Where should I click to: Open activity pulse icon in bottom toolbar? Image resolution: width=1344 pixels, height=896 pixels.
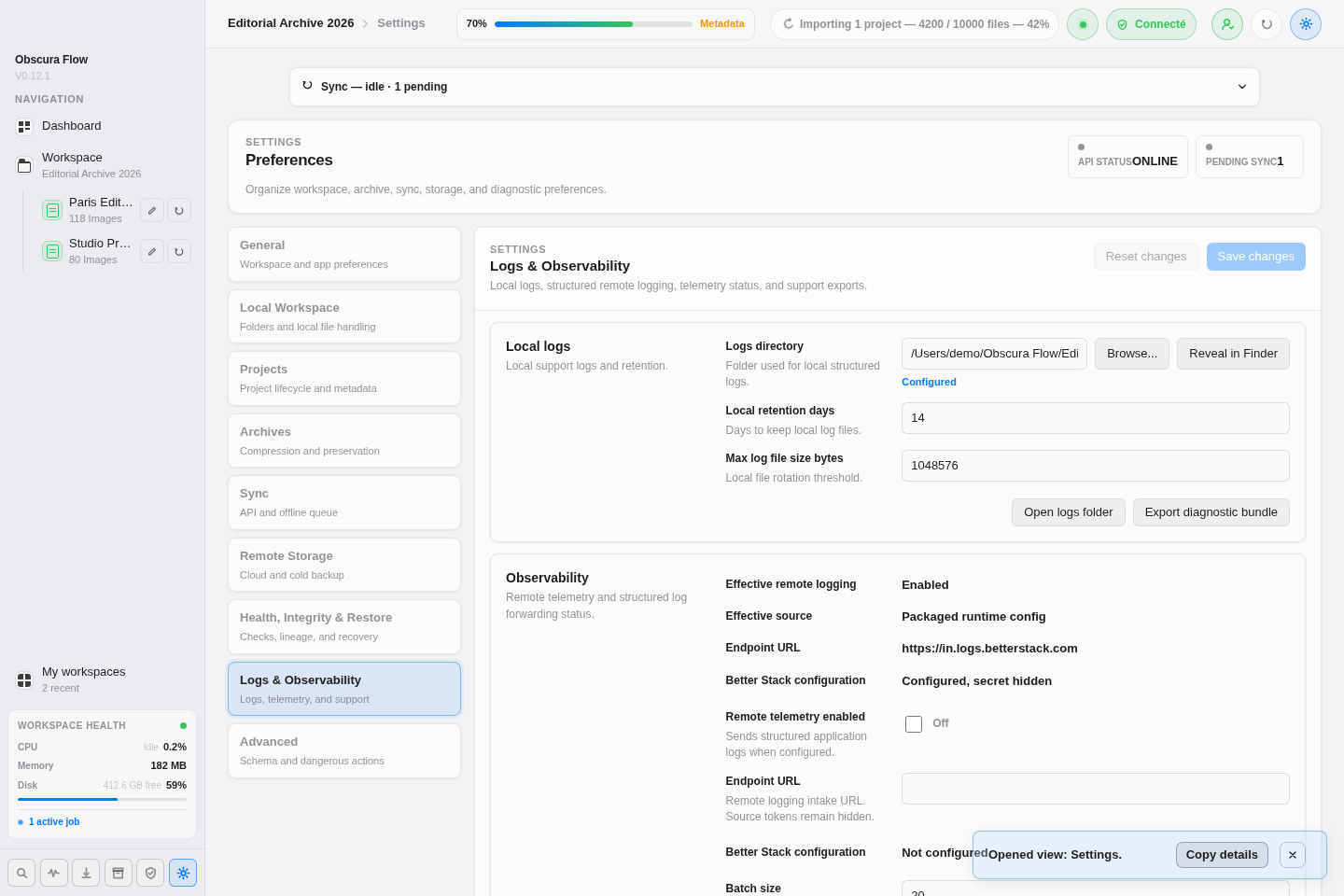click(x=54, y=873)
